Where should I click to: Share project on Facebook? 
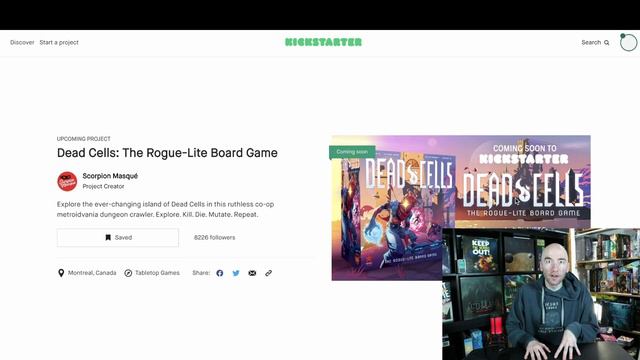pyautogui.click(x=220, y=273)
